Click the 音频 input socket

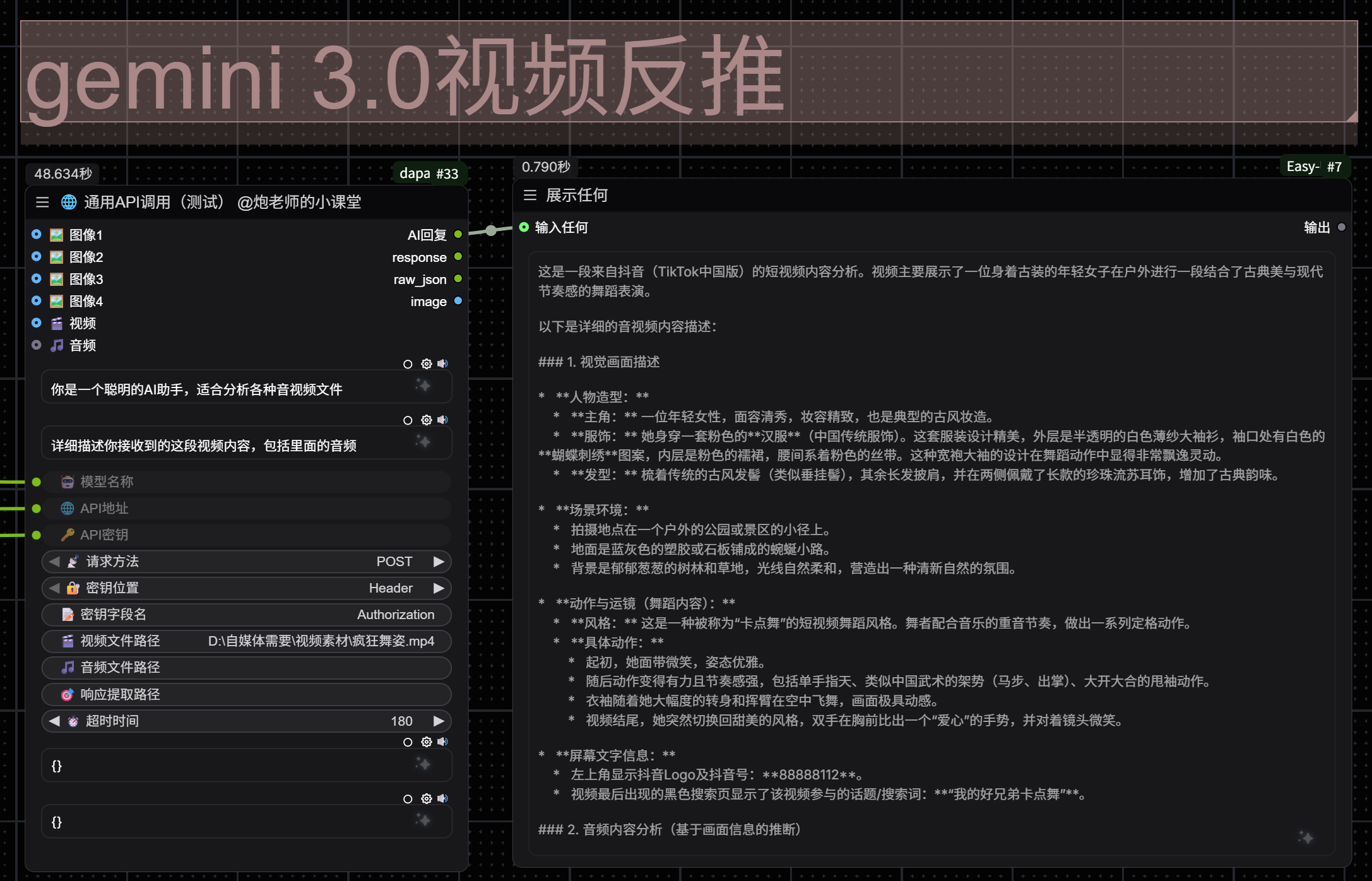pyautogui.click(x=37, y=345)
